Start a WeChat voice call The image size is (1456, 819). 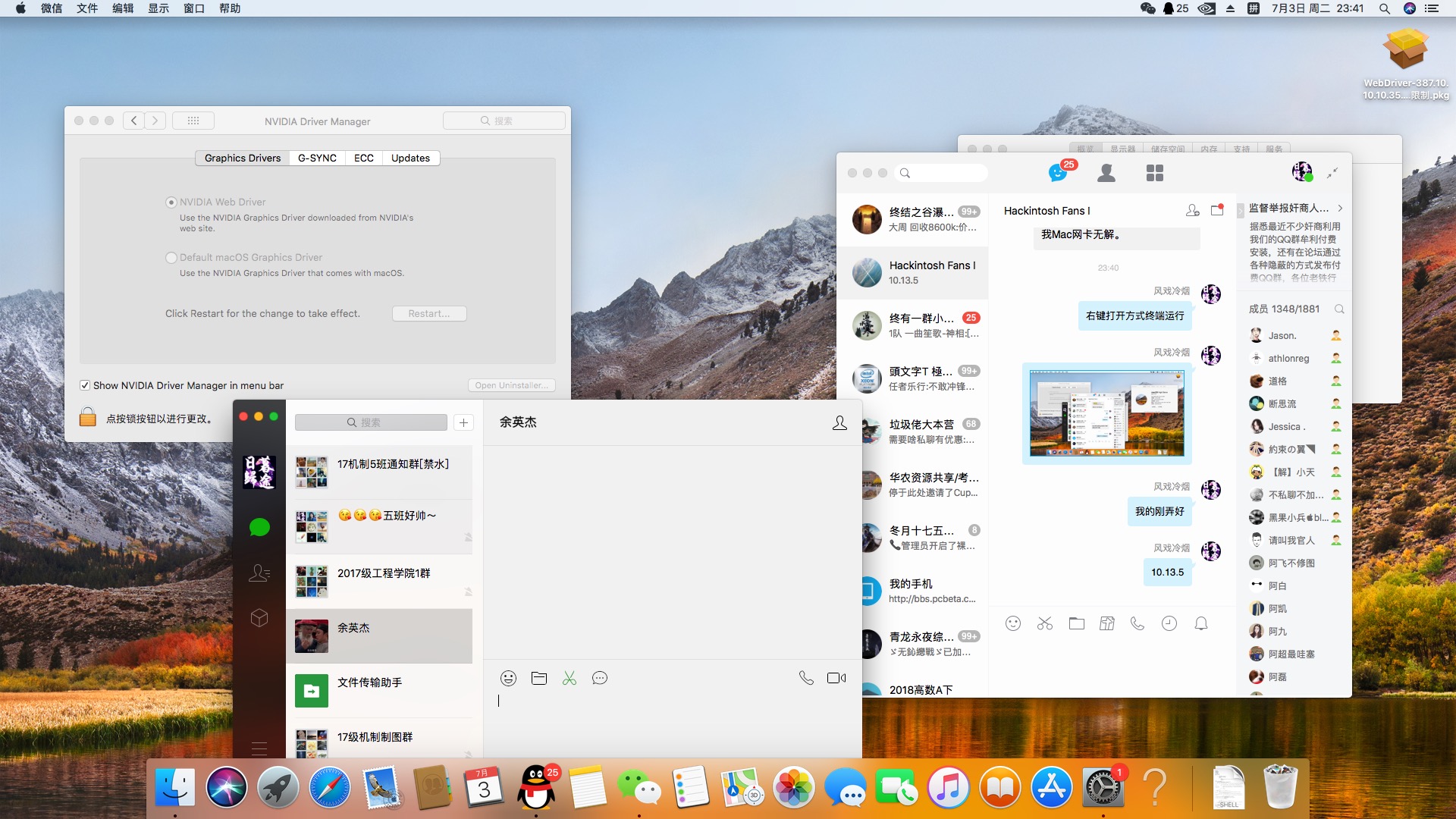click(806, 678)
